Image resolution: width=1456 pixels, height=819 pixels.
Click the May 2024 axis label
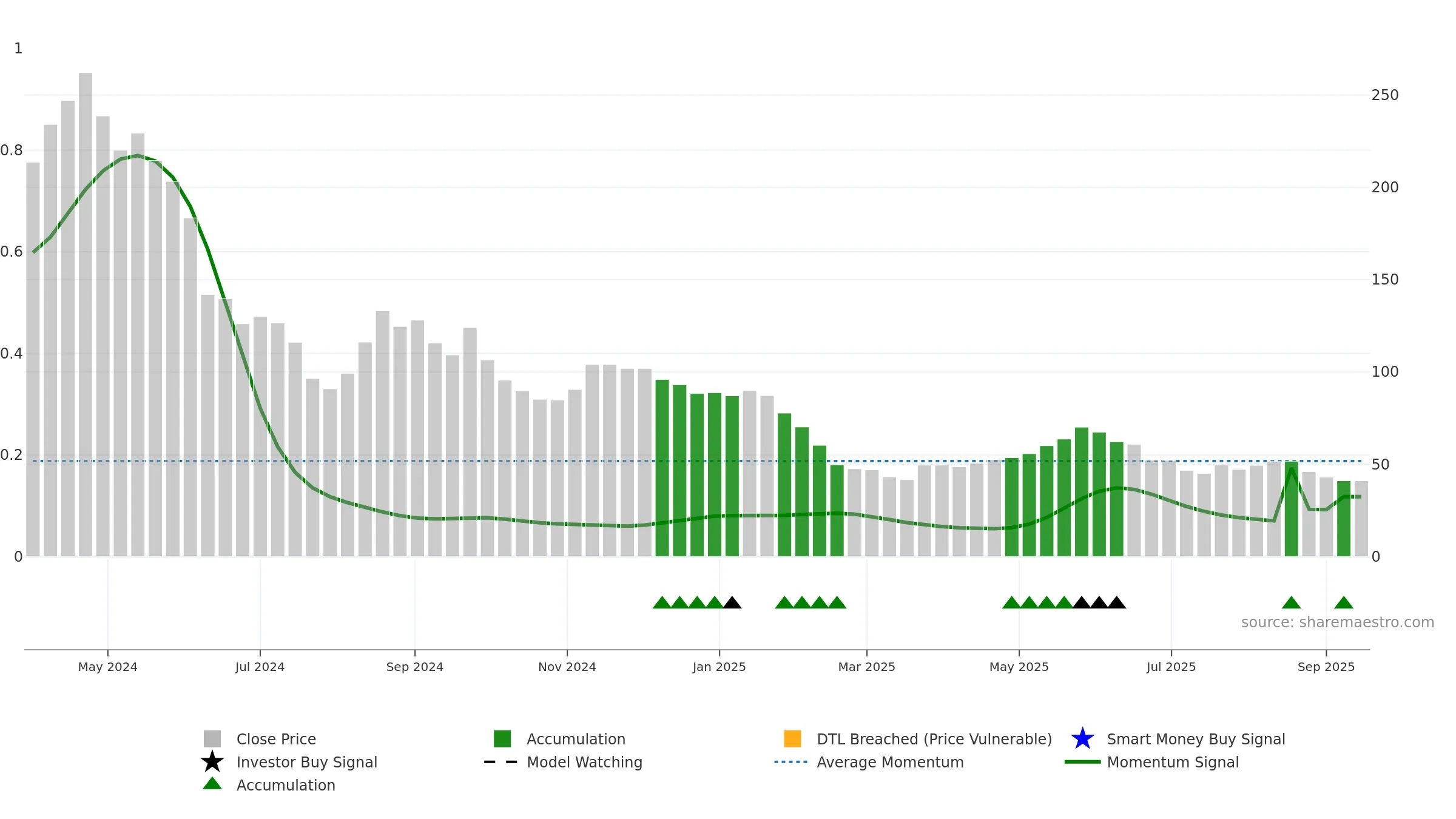click(108, 667)
